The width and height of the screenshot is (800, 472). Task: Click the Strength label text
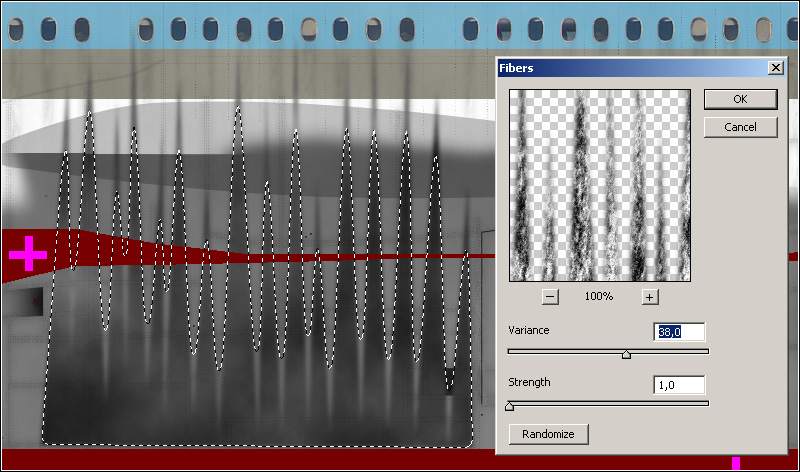pos(529,382)
